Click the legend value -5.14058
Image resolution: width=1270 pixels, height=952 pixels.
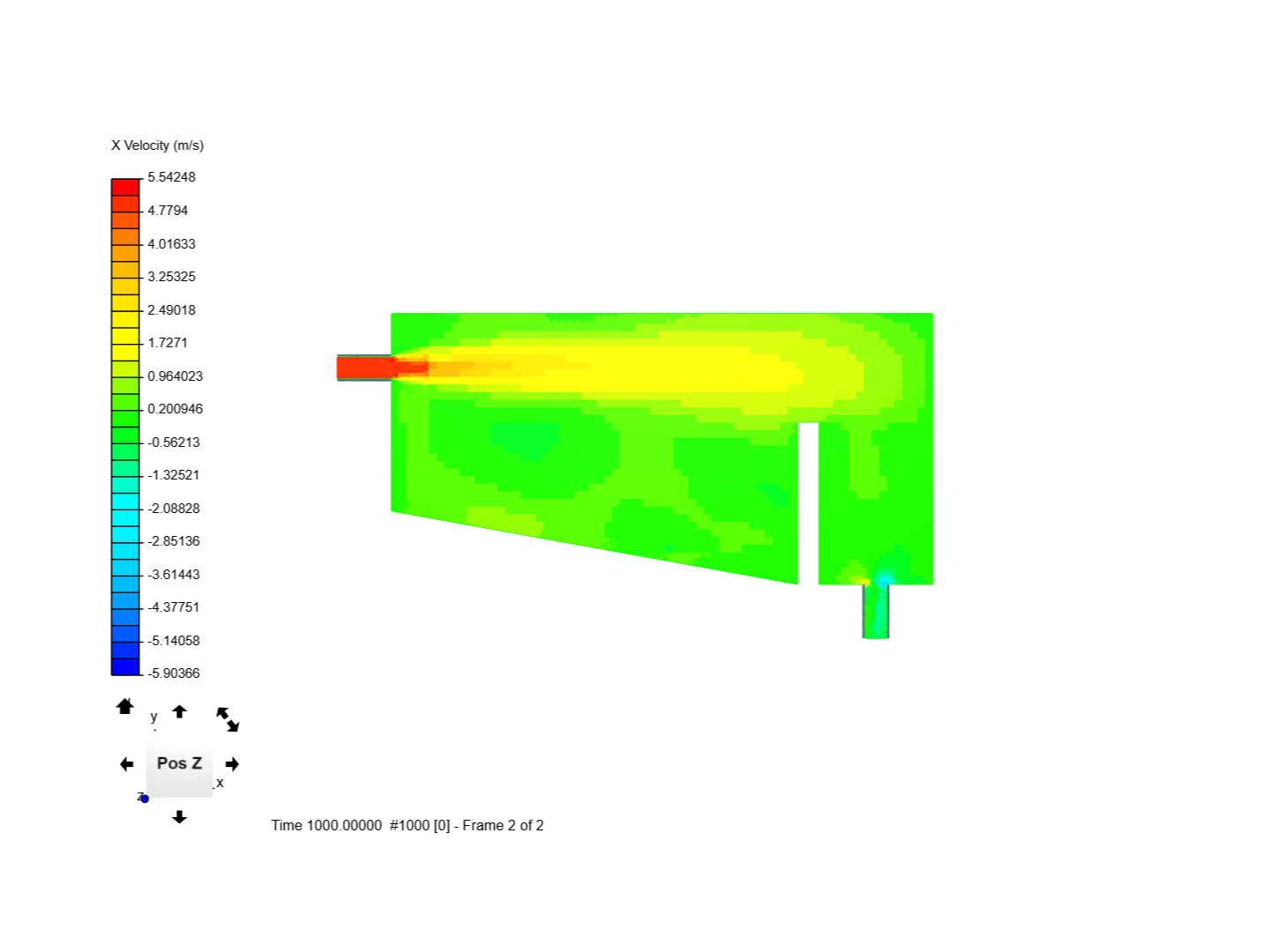174,641
